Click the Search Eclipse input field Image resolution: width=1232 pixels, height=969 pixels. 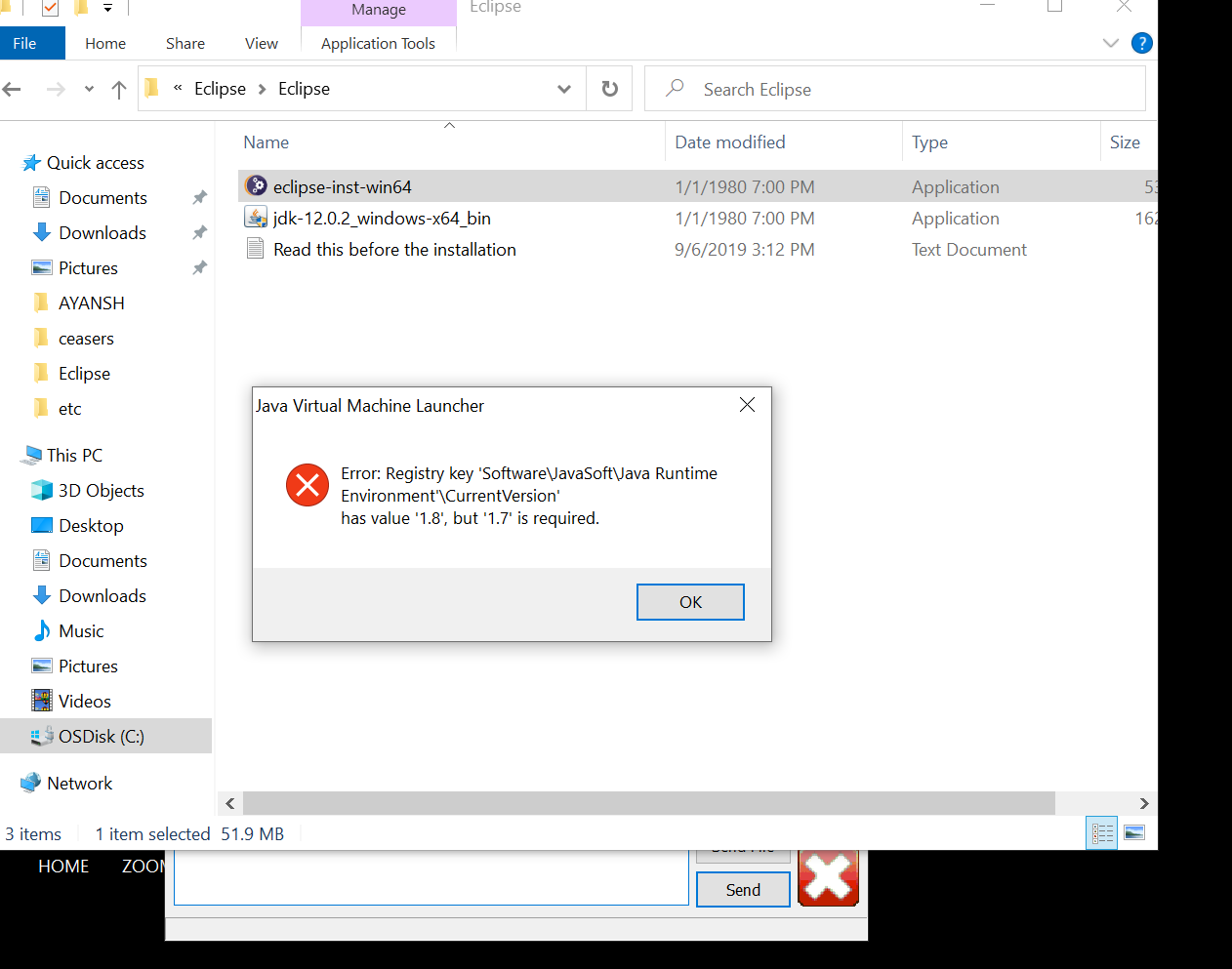tap(895, 89)
